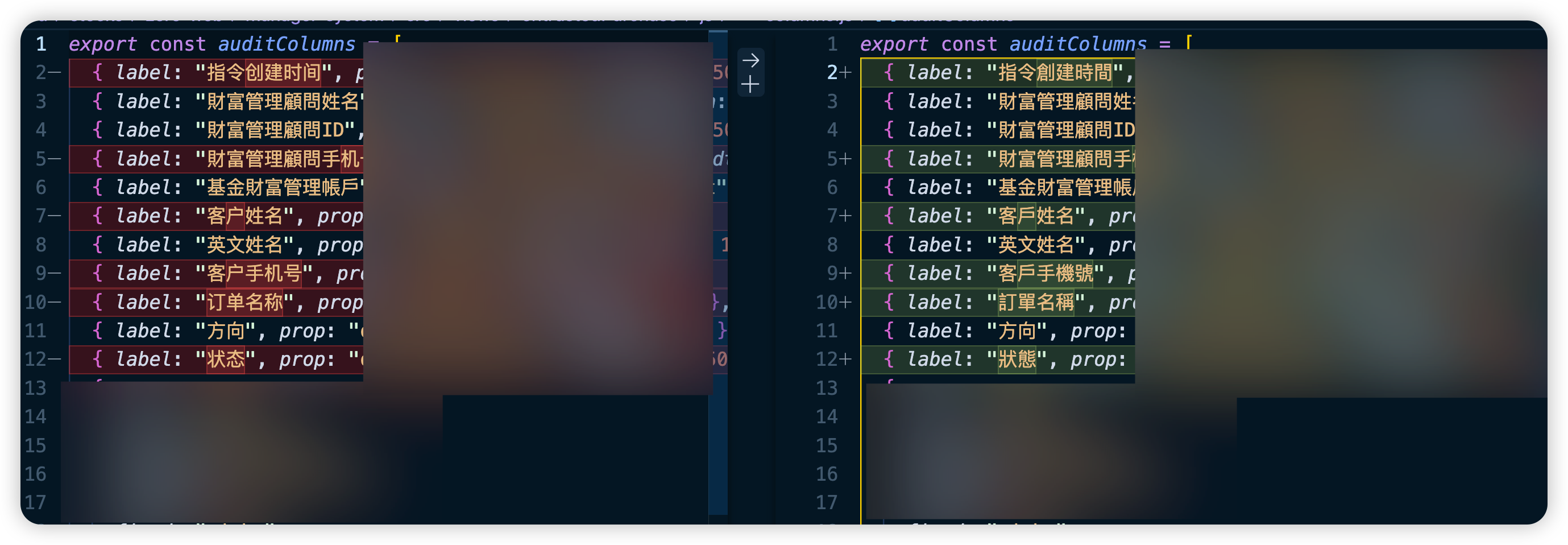Click the revert change arrow icon
The height and width of the screenshot is (545, 1568).
750,60
